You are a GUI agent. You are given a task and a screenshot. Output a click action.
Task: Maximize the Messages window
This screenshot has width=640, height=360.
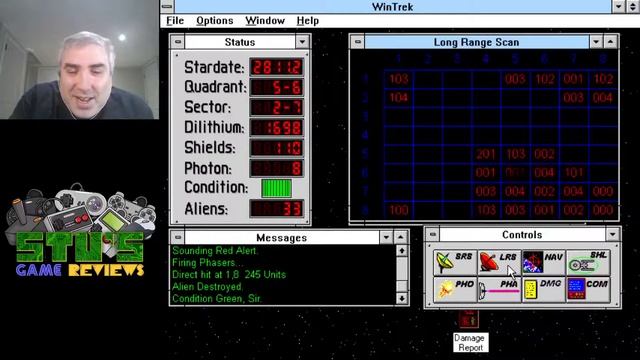click(x=400, y=237)
